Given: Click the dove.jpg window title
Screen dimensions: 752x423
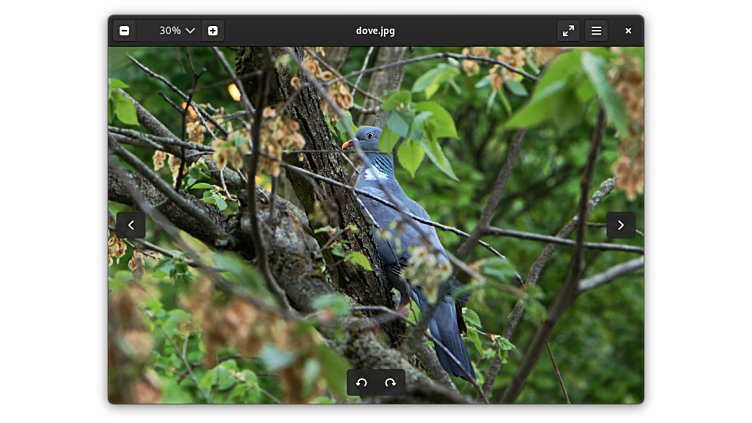Looking at the screenshot, I should tap(375, 31).
